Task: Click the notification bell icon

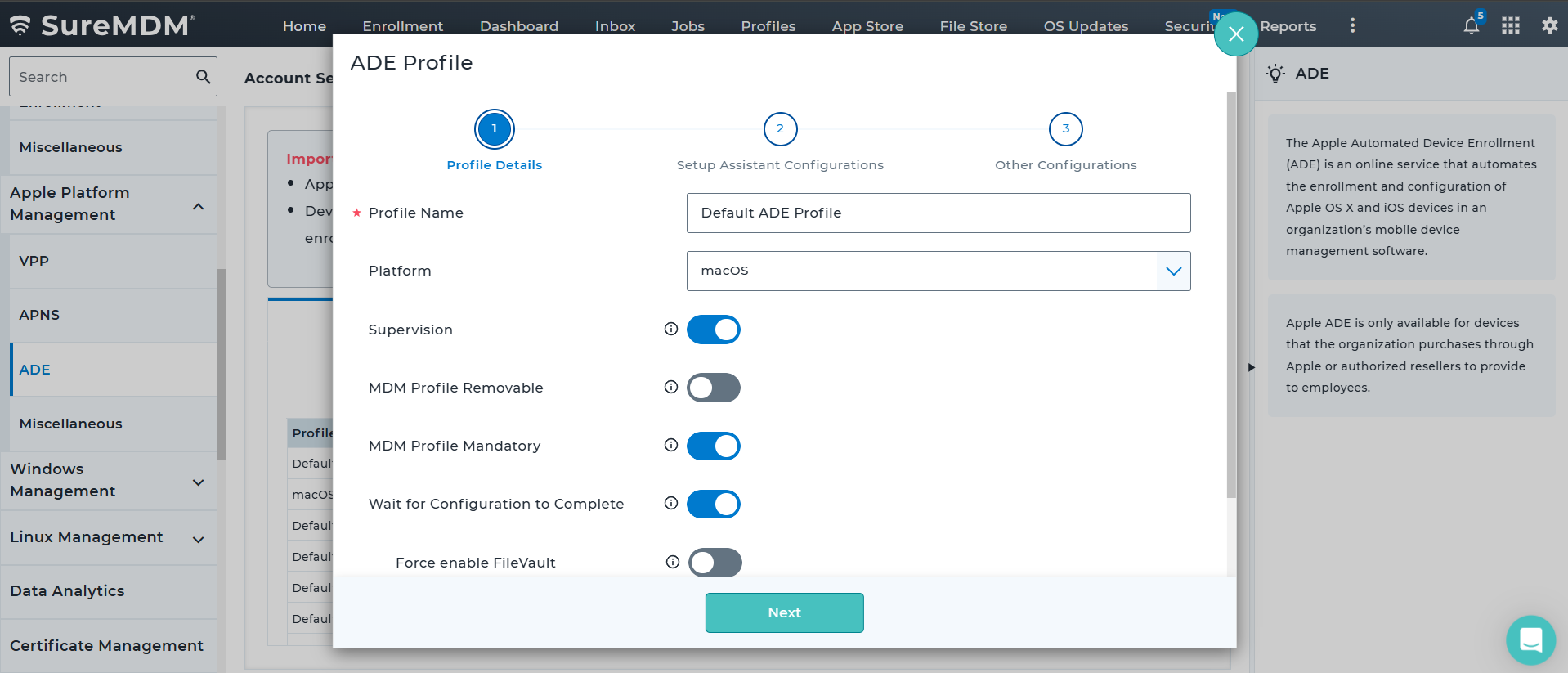Action: [1471, 26]
